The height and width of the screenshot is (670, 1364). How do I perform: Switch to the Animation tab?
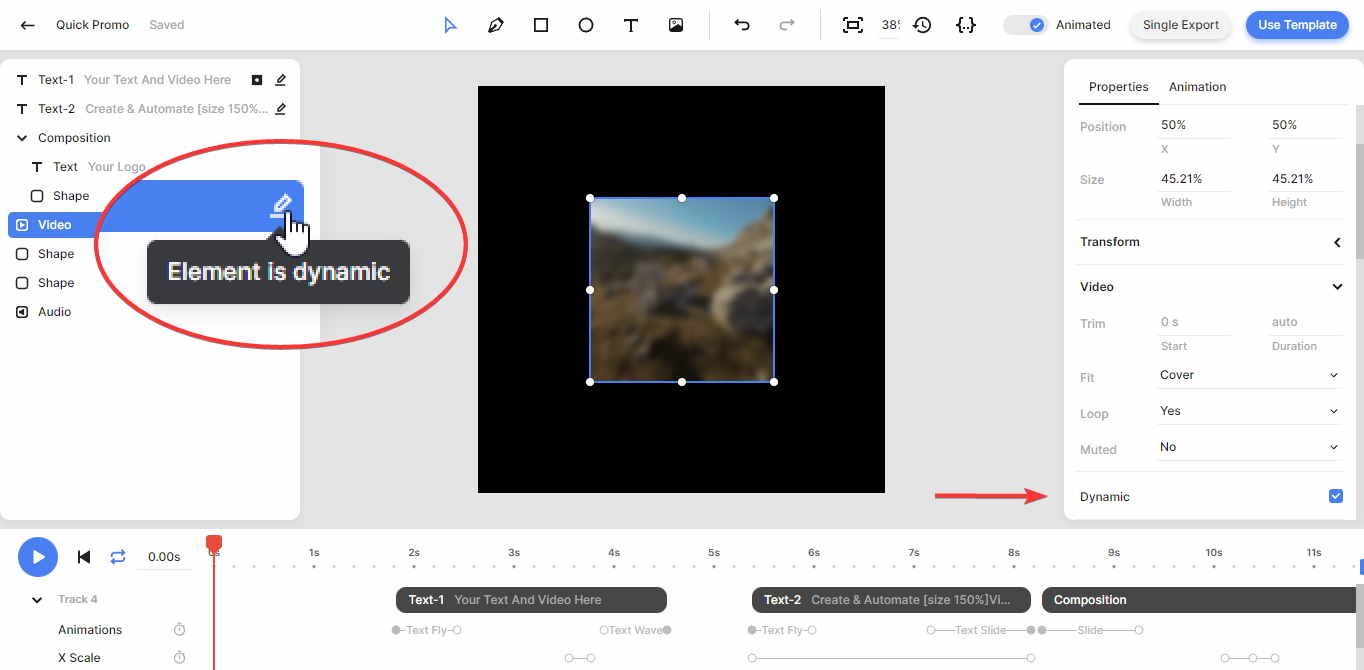click(x=1197, y=87)
